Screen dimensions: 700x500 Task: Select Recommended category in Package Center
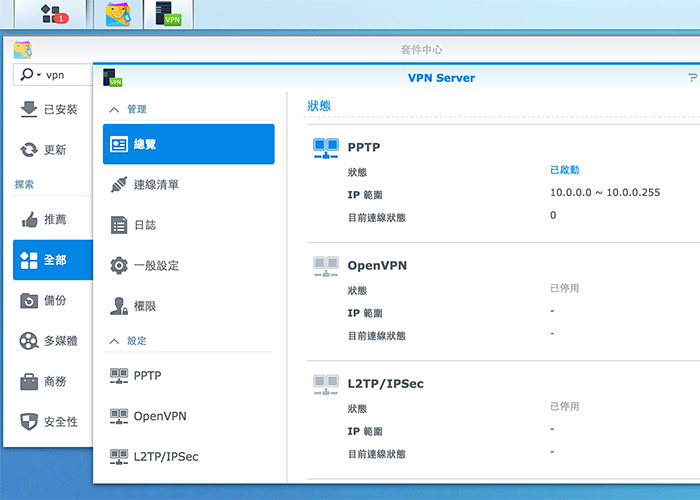(x=53, y=219)
